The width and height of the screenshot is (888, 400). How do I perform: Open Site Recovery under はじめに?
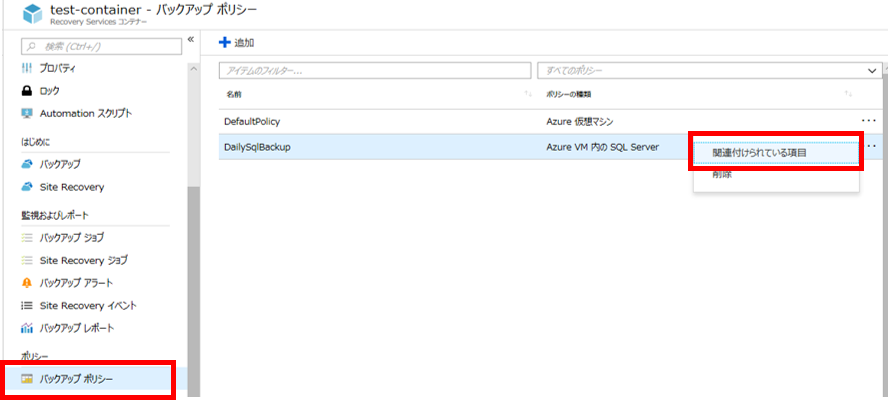pos(72,187)
